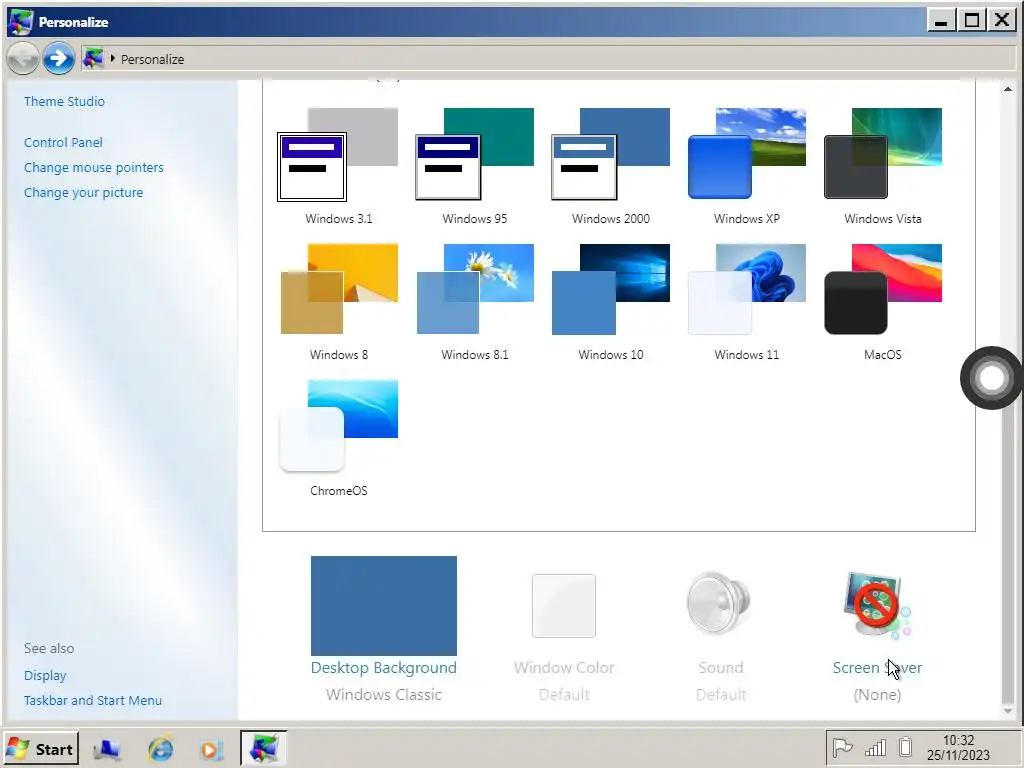Choose the MacOS theme icon
Viewport: 1024px width, 768px height.
(x=883, y=289)
